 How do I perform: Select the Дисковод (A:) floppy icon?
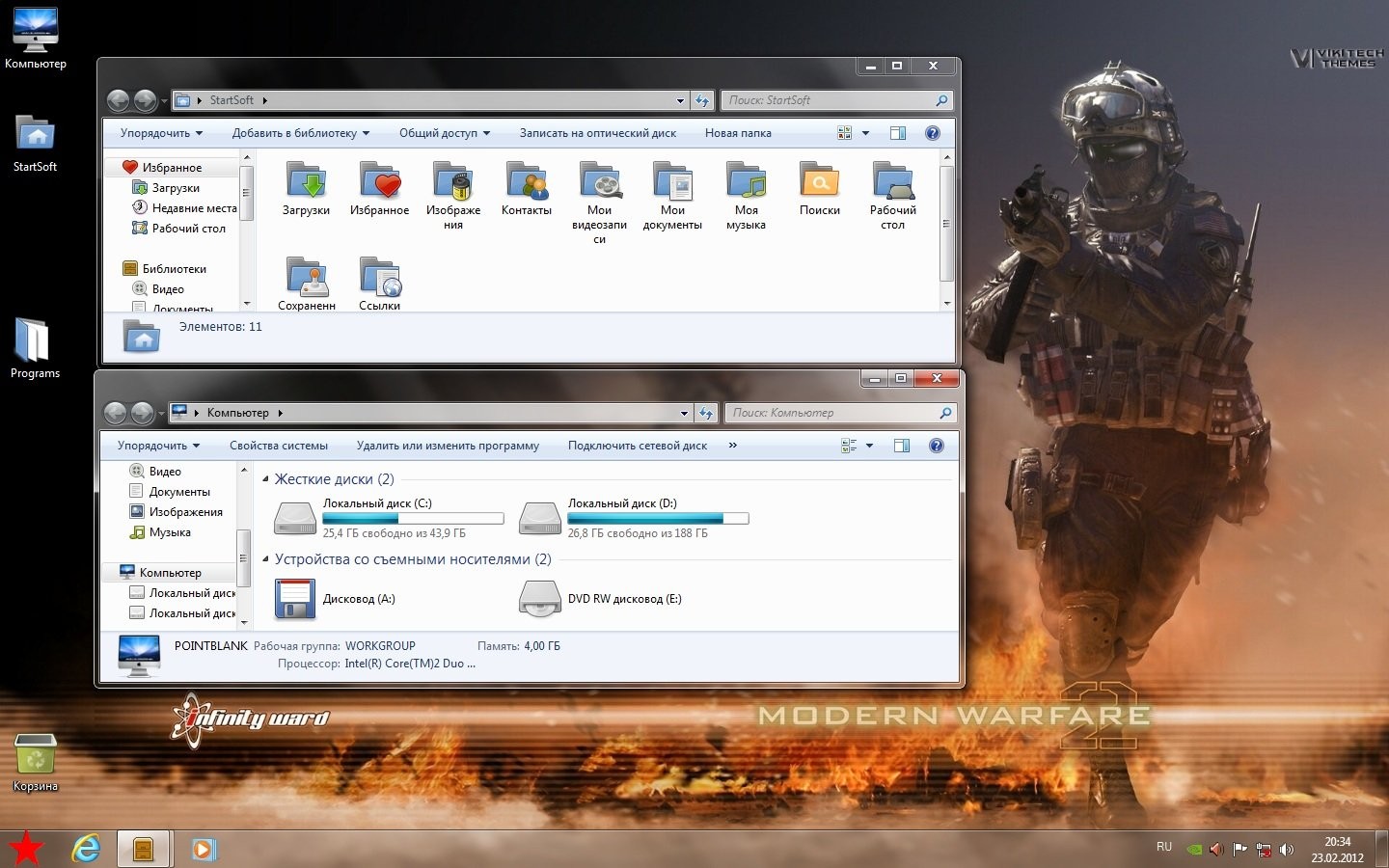[295, 598]
